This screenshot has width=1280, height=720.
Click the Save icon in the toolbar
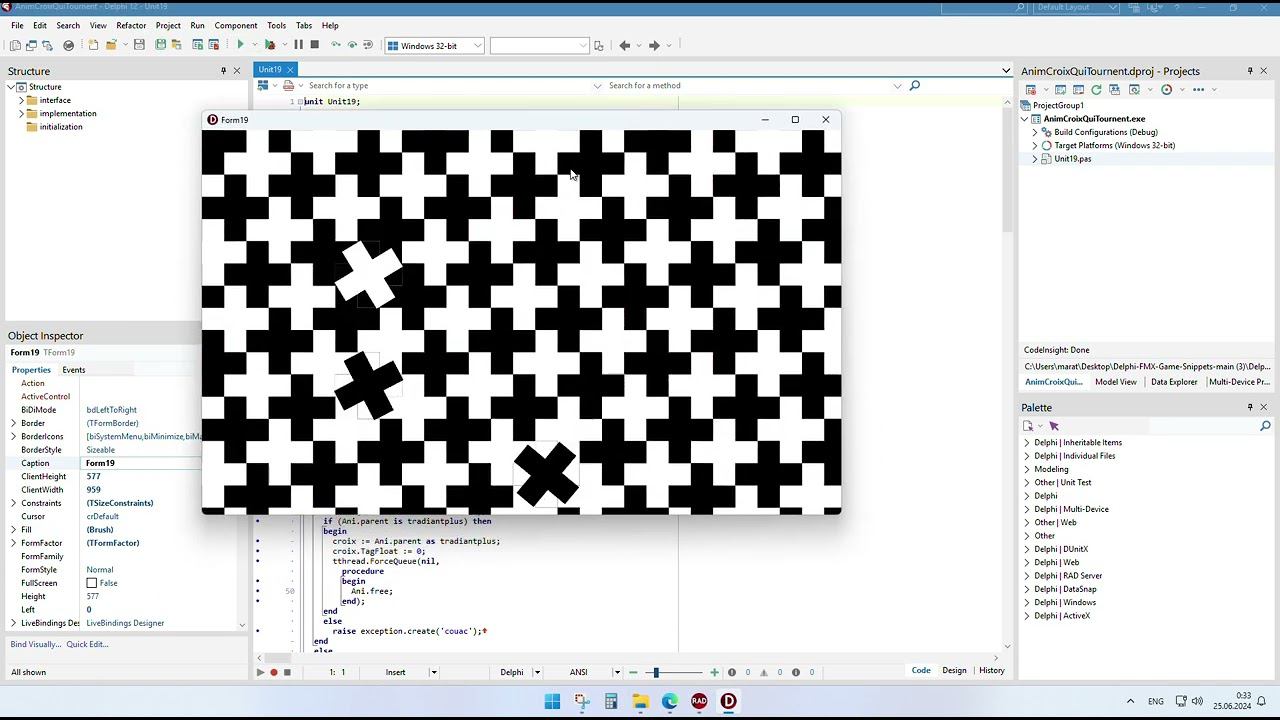(x=139, y=45)
